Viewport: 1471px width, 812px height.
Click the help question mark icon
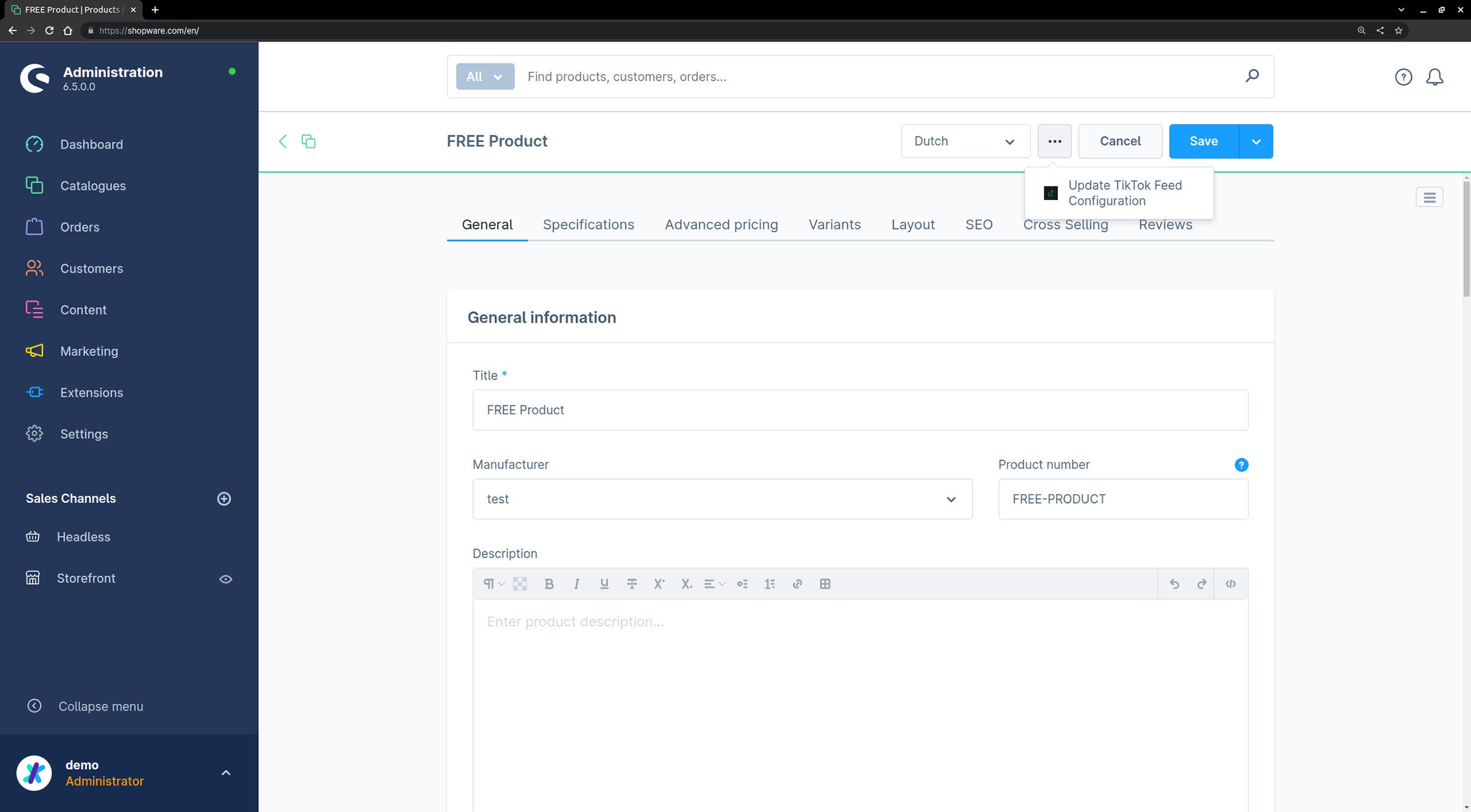click(x=1404, y=77)
